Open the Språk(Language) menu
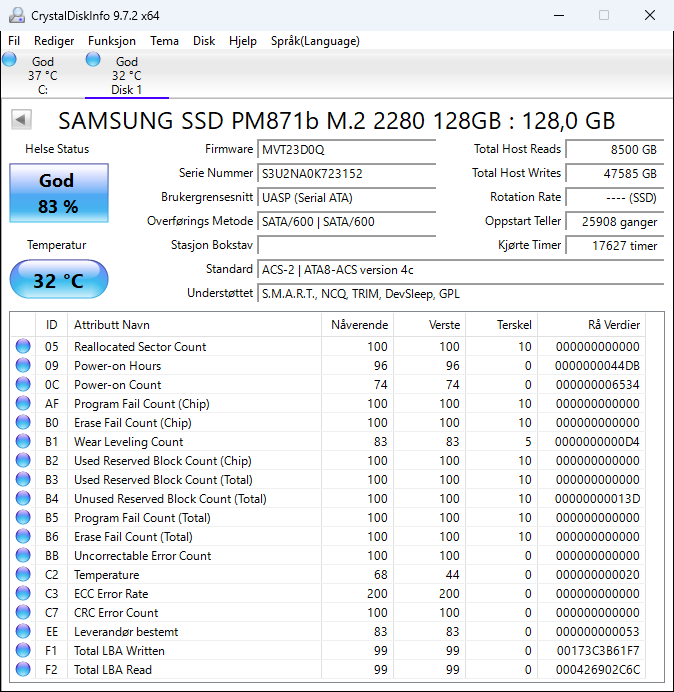674x692 pixels. (315, 41)
